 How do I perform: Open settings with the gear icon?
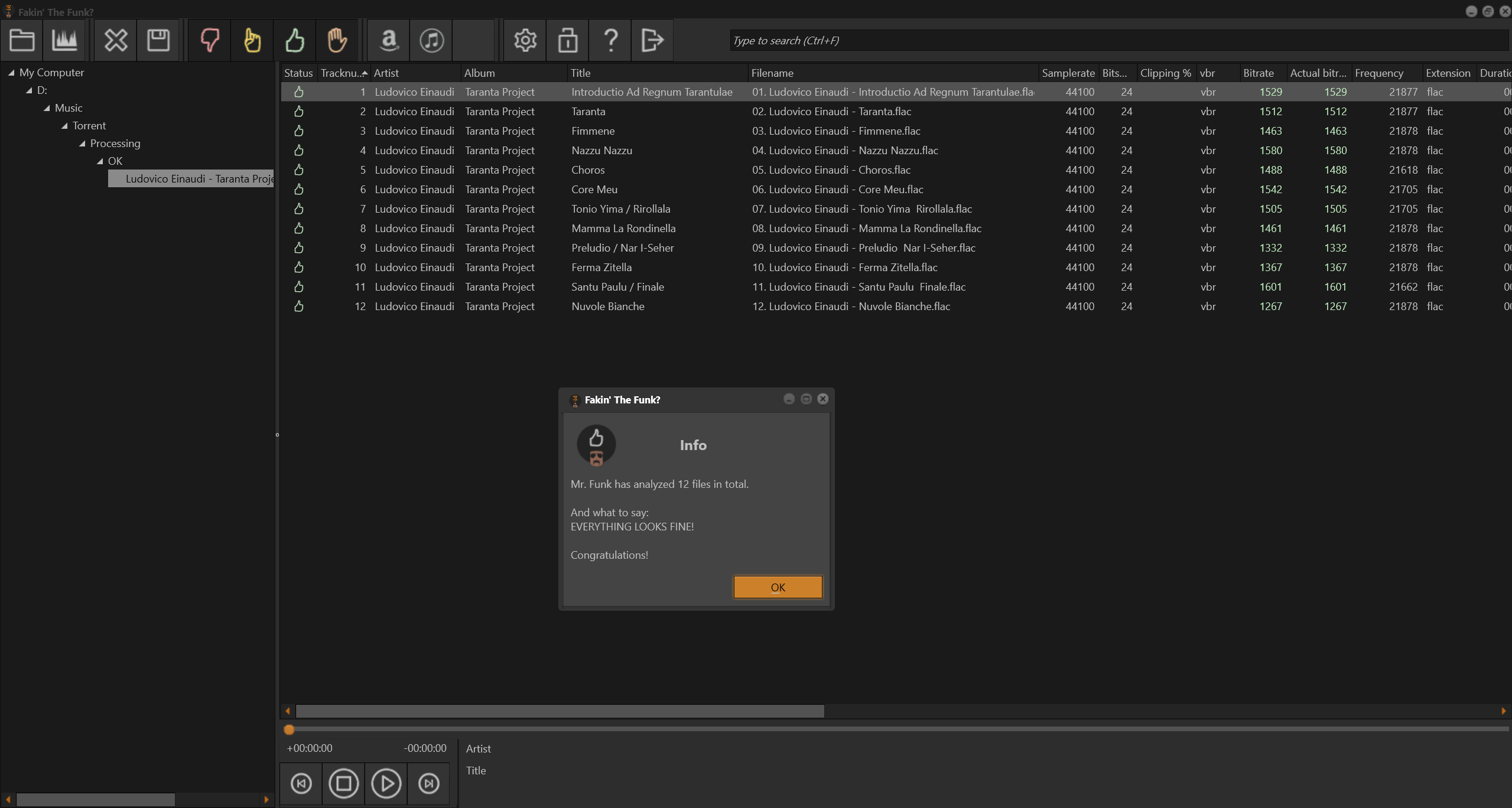click(x=525, y=40)
